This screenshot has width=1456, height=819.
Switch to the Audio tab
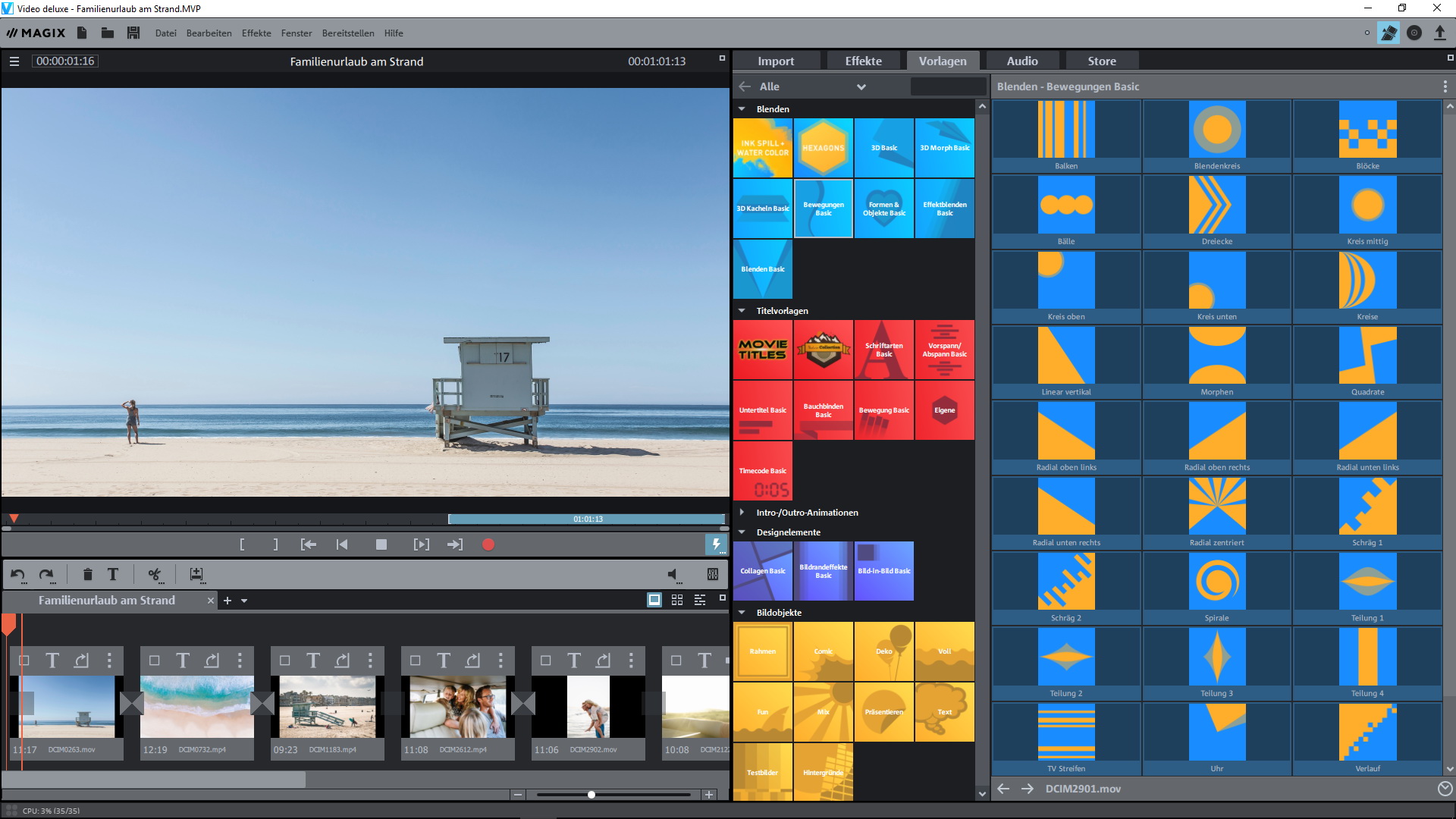pyautogui.click(x=1021, y=61)
